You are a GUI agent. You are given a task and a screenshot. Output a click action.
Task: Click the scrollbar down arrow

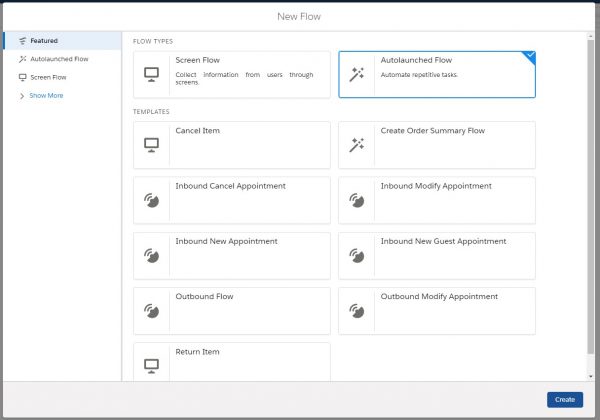click(591, 377)
